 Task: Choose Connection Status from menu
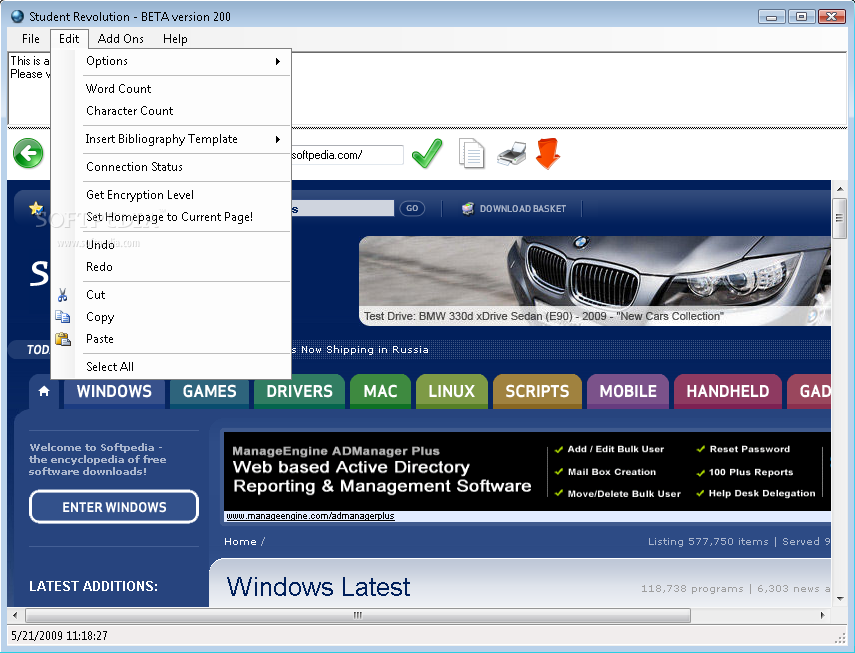click(187, 167)
